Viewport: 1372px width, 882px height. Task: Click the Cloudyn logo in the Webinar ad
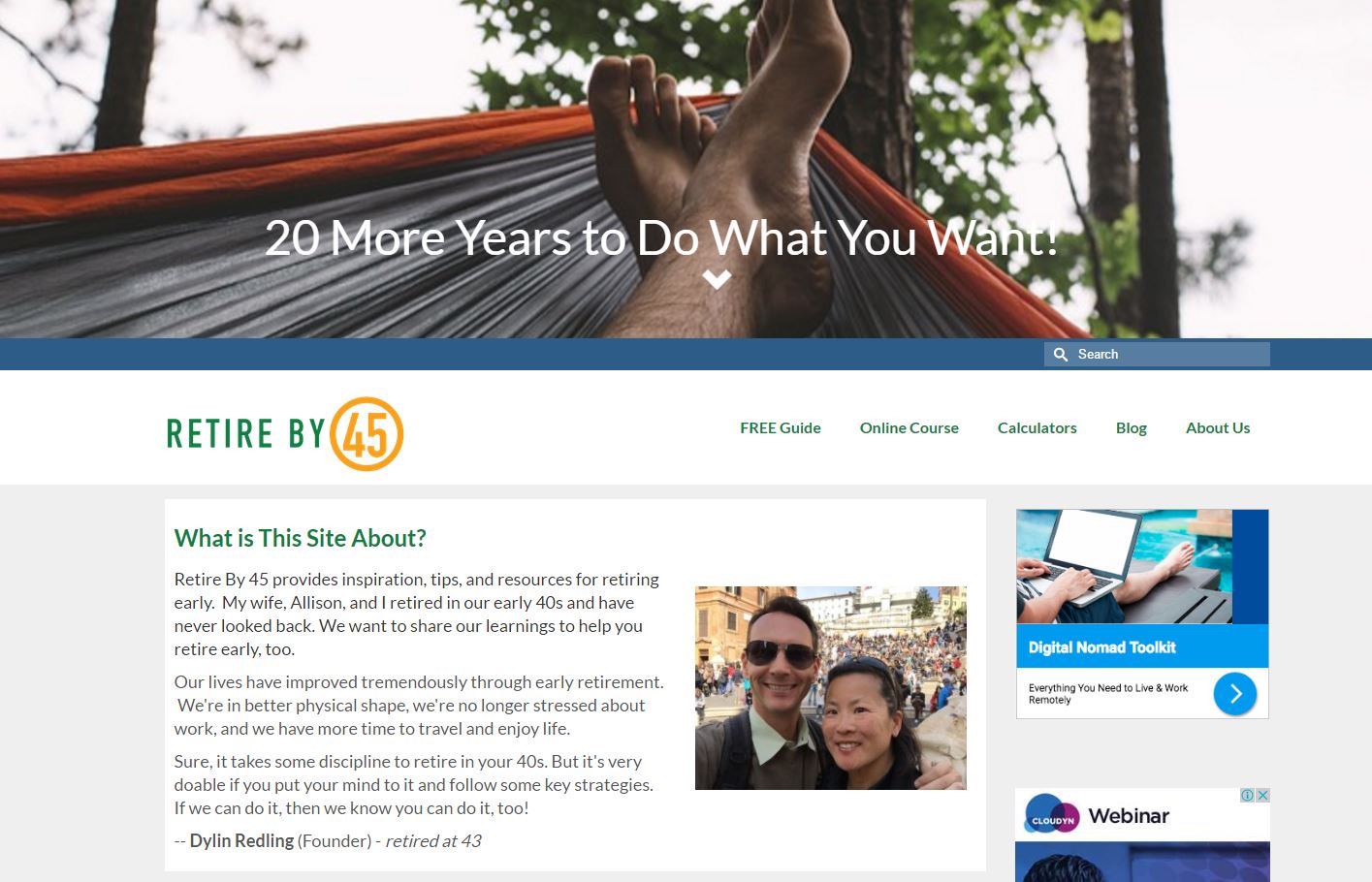pos(1052,816)
